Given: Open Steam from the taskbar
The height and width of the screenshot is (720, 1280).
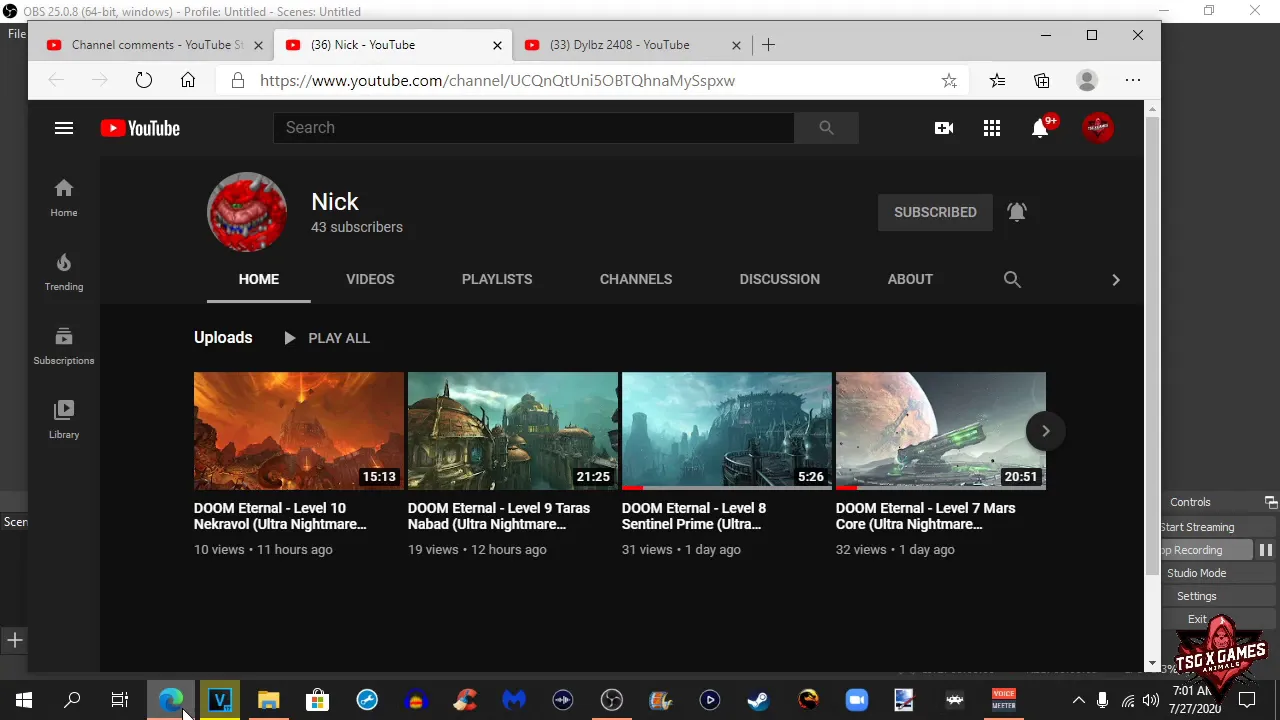Looking at the screenshot, I should (x=758, y=700).
